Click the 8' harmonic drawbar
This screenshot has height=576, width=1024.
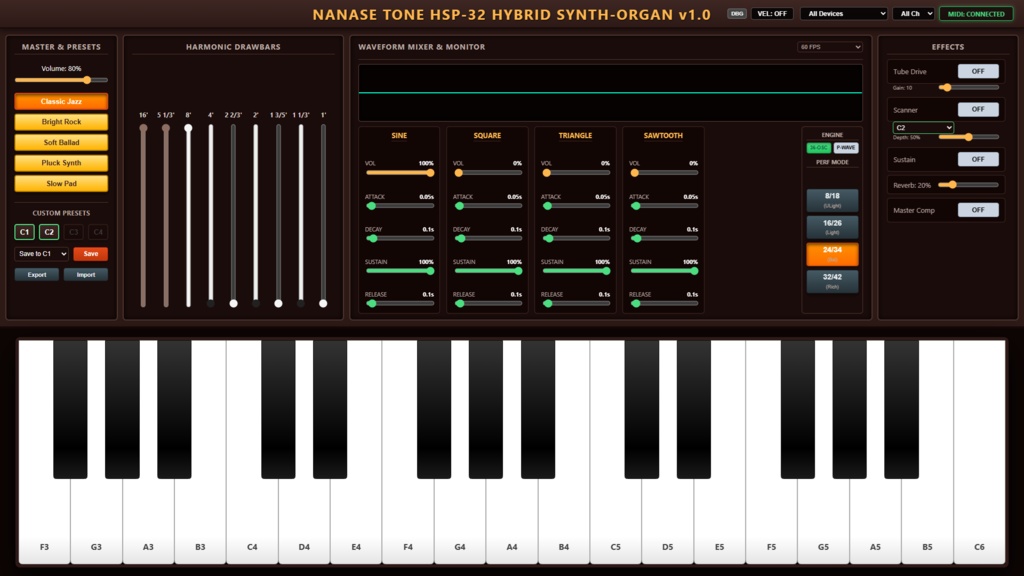coord(188,216)
